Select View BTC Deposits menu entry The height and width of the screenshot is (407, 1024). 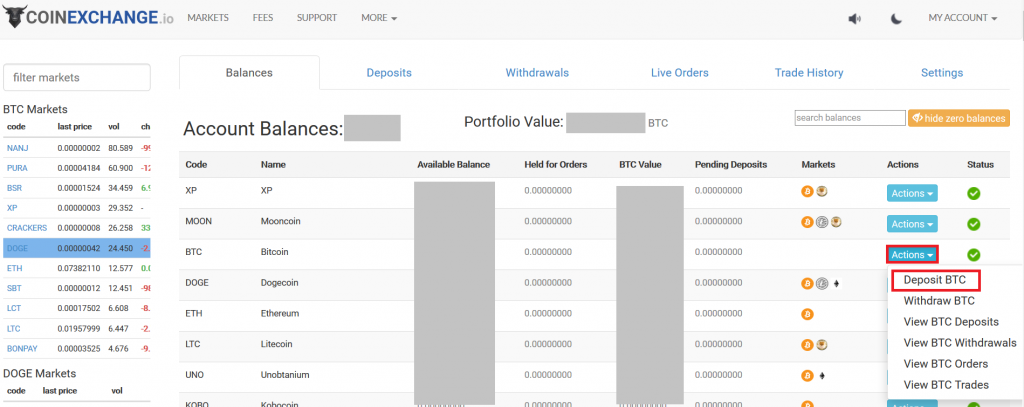point(951,321)
